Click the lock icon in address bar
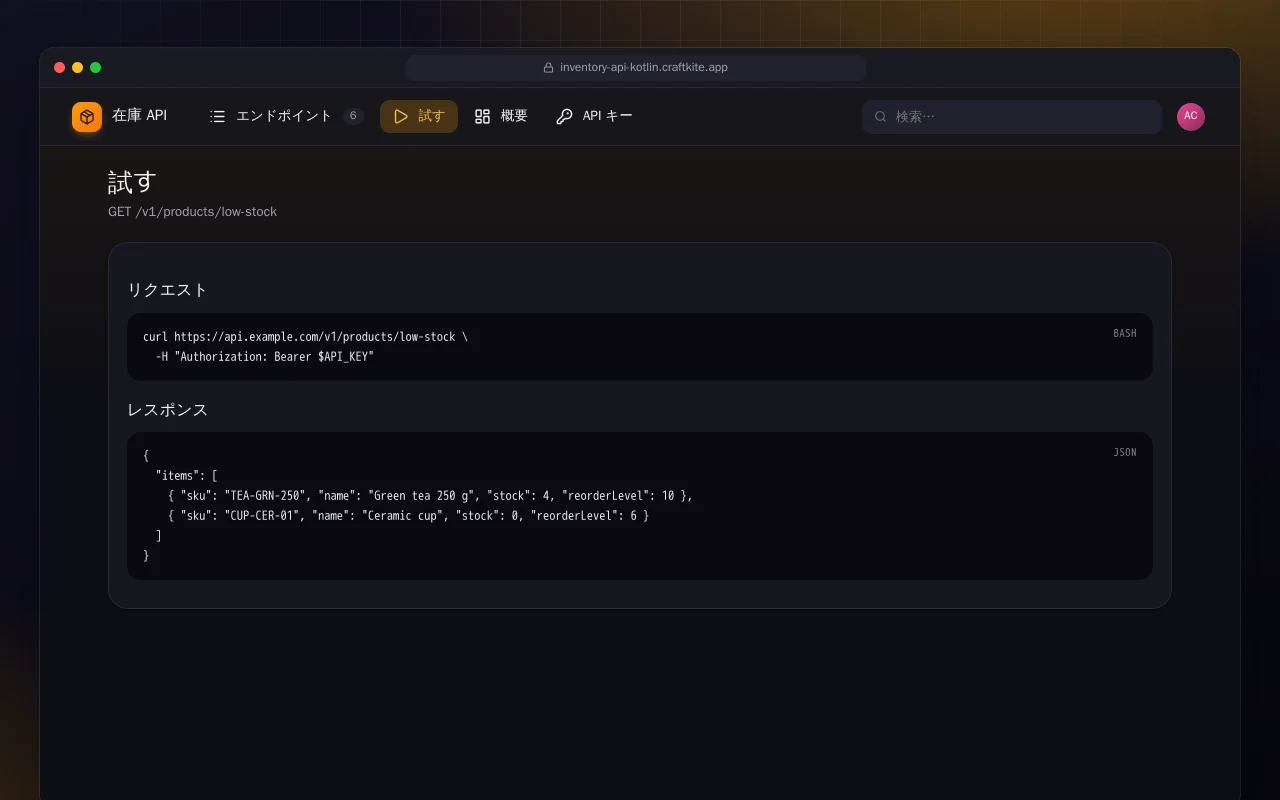This screenshot has width=1280, height=800. click(548, 68)
